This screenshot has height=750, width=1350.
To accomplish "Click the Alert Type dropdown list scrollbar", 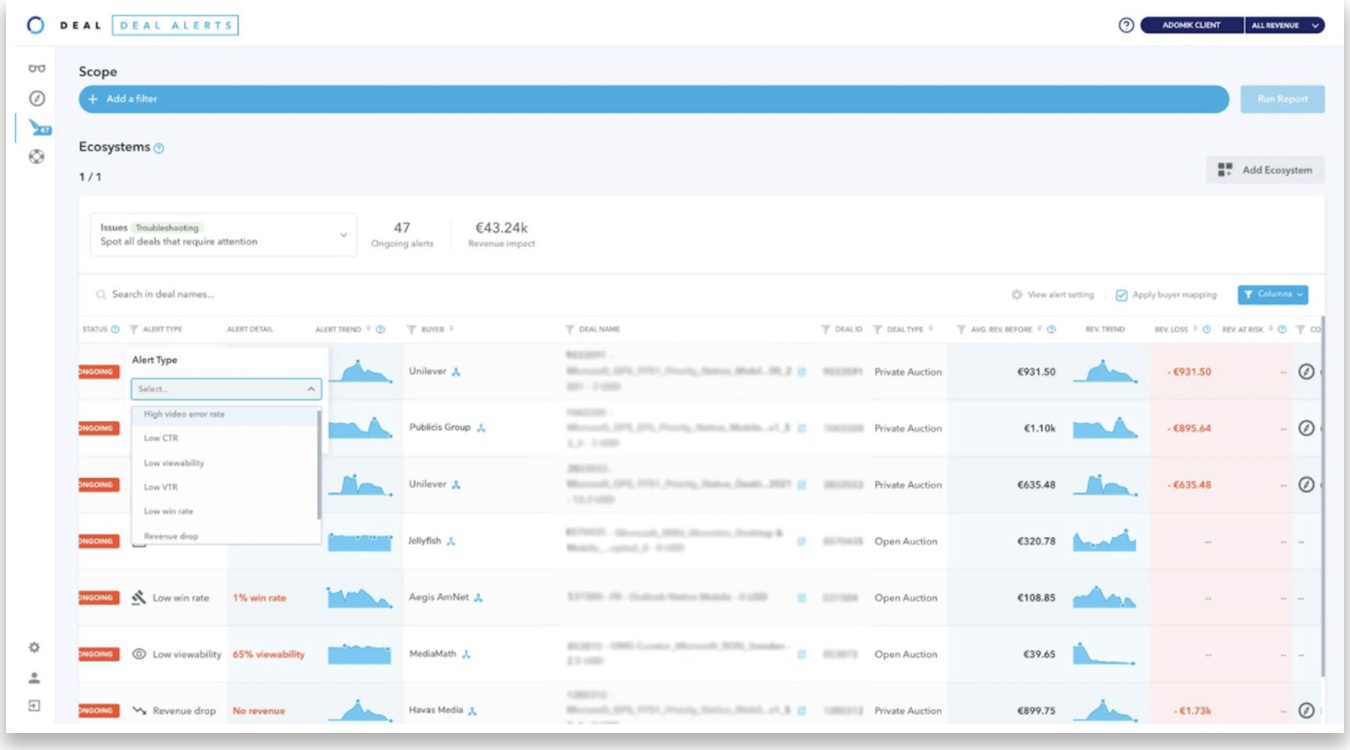I will 320,465.
